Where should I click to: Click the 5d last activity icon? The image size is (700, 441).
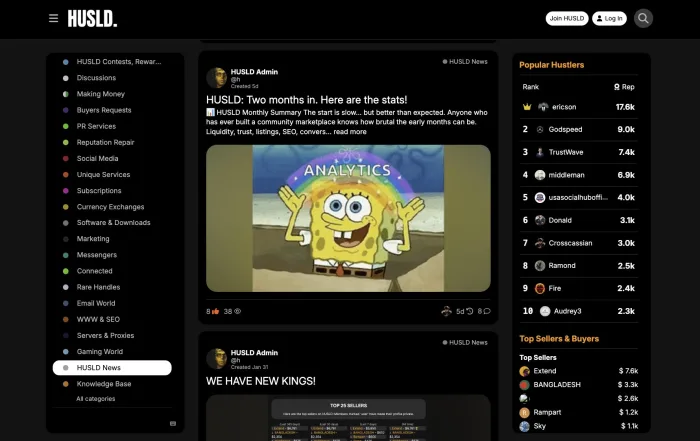(x=469, y=311)
